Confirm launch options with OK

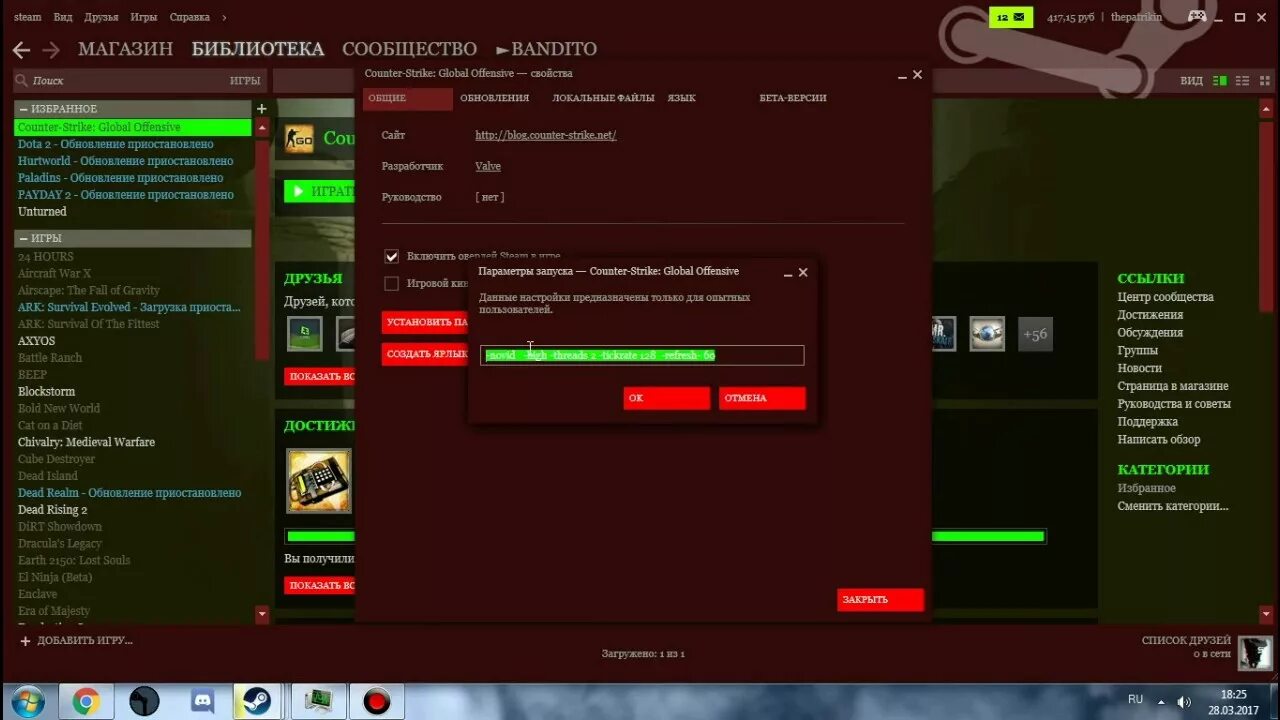[x=666, y=398]
